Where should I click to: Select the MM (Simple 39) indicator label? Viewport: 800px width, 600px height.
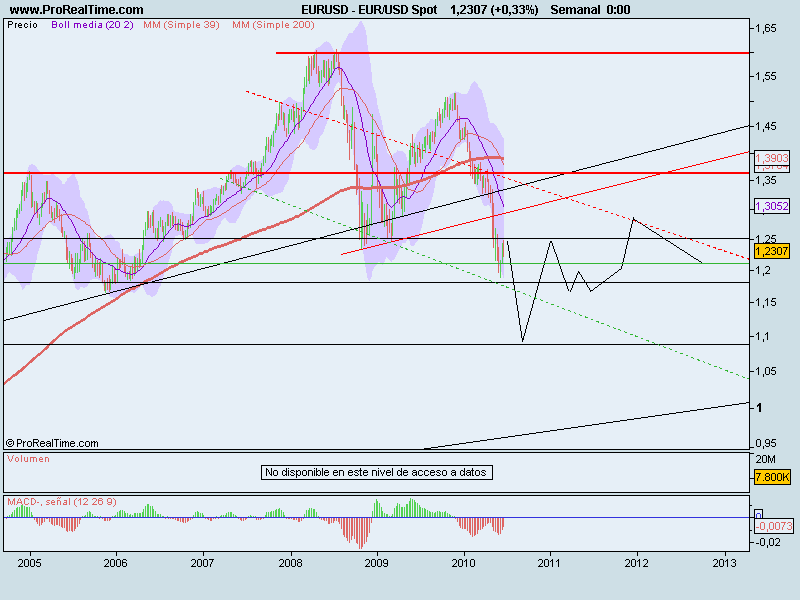[181, 25]
